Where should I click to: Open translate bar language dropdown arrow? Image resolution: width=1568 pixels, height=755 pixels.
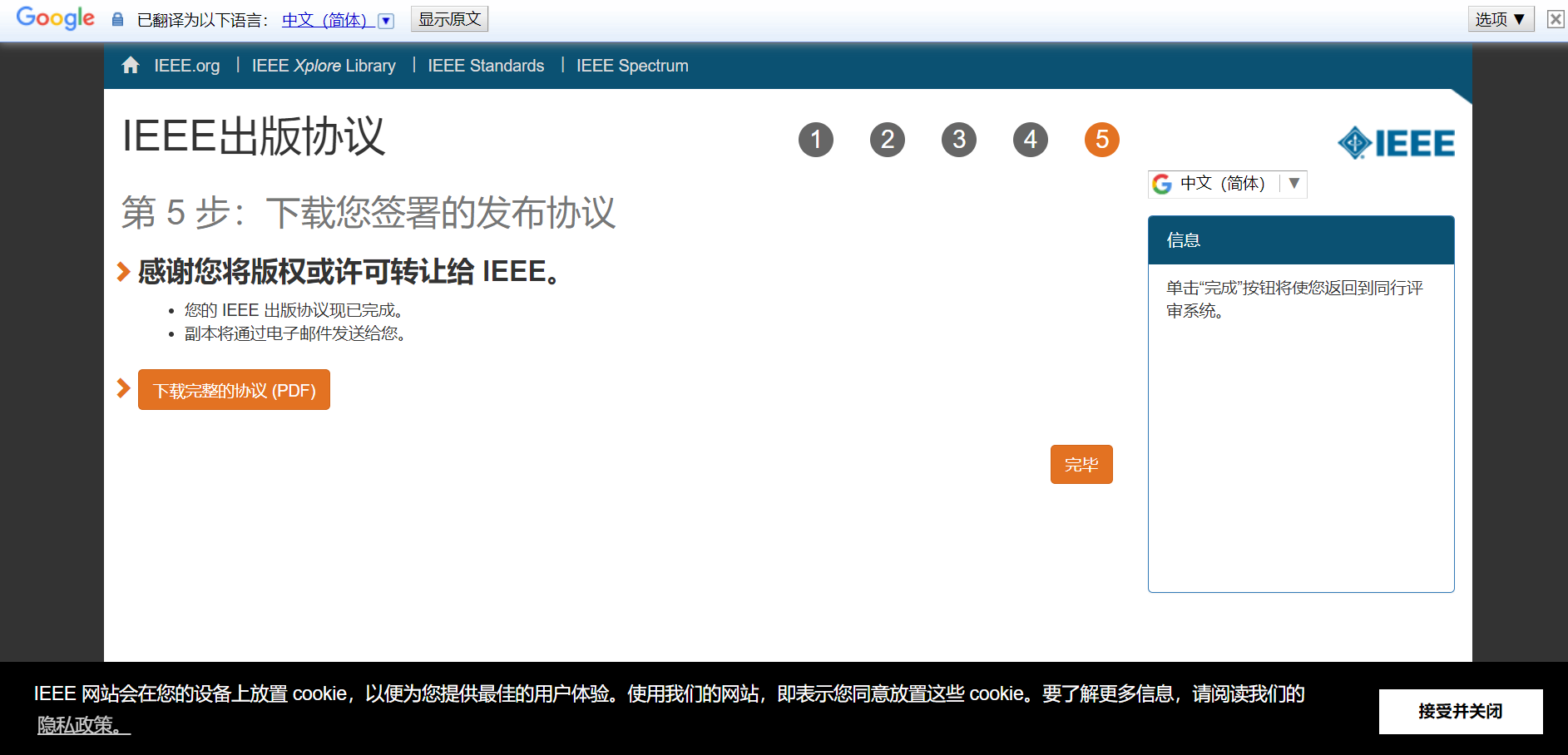tap(386, 21)
